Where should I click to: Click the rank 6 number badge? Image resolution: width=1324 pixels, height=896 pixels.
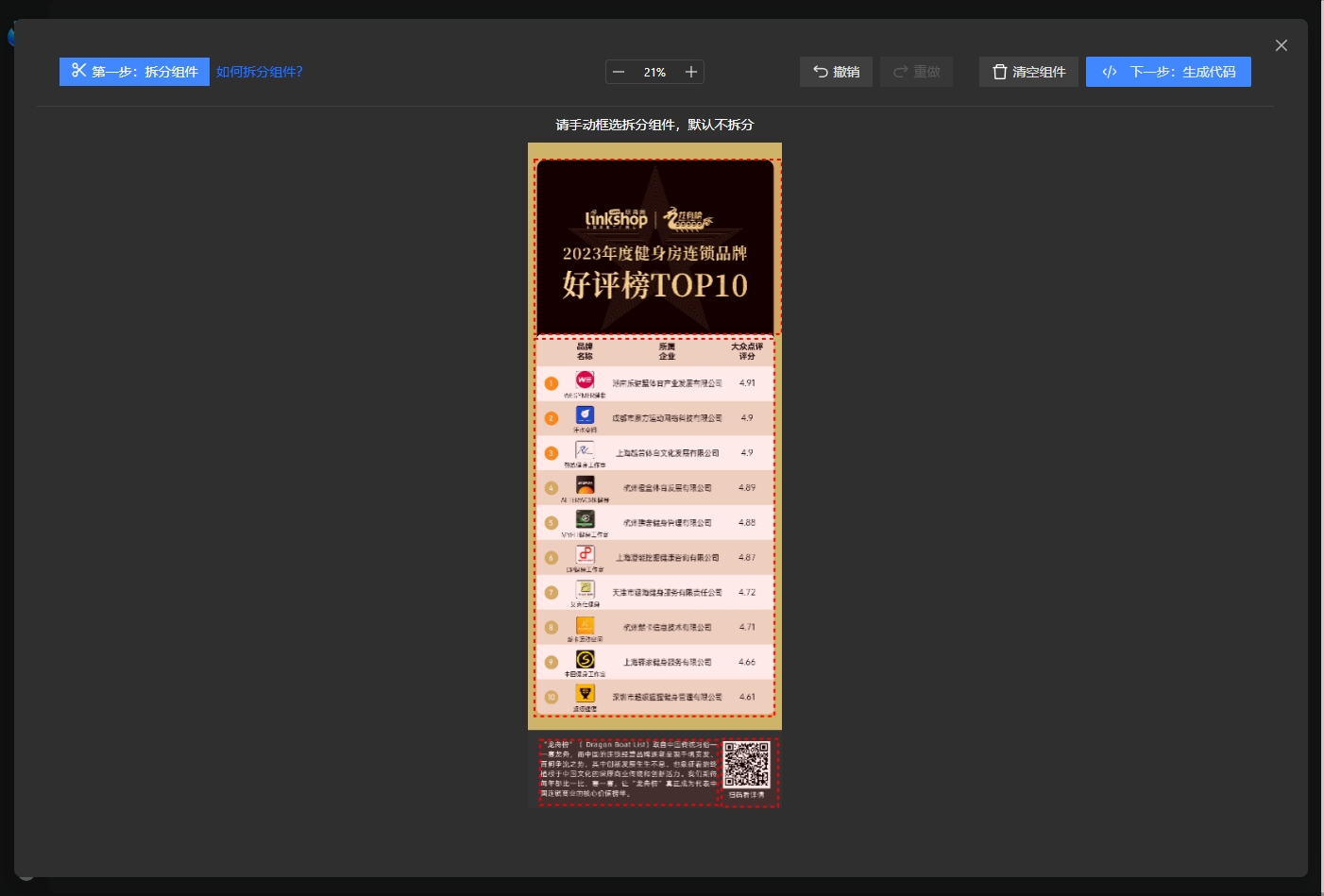coord(552,558)
